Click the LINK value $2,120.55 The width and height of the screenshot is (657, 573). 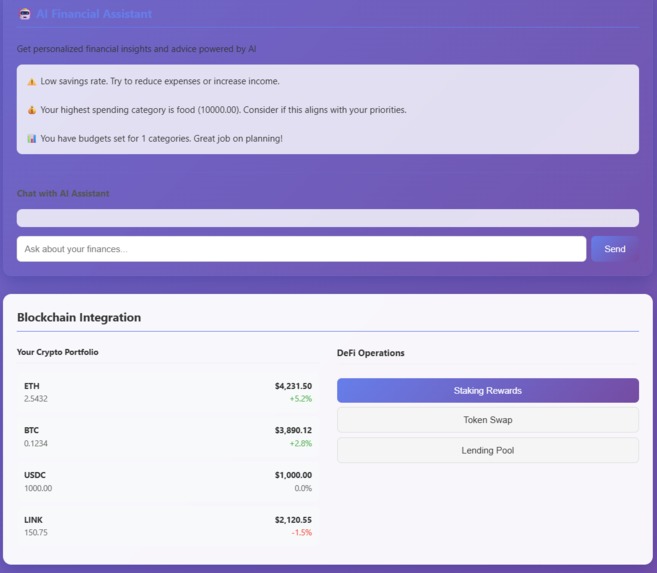click(293, 520)
